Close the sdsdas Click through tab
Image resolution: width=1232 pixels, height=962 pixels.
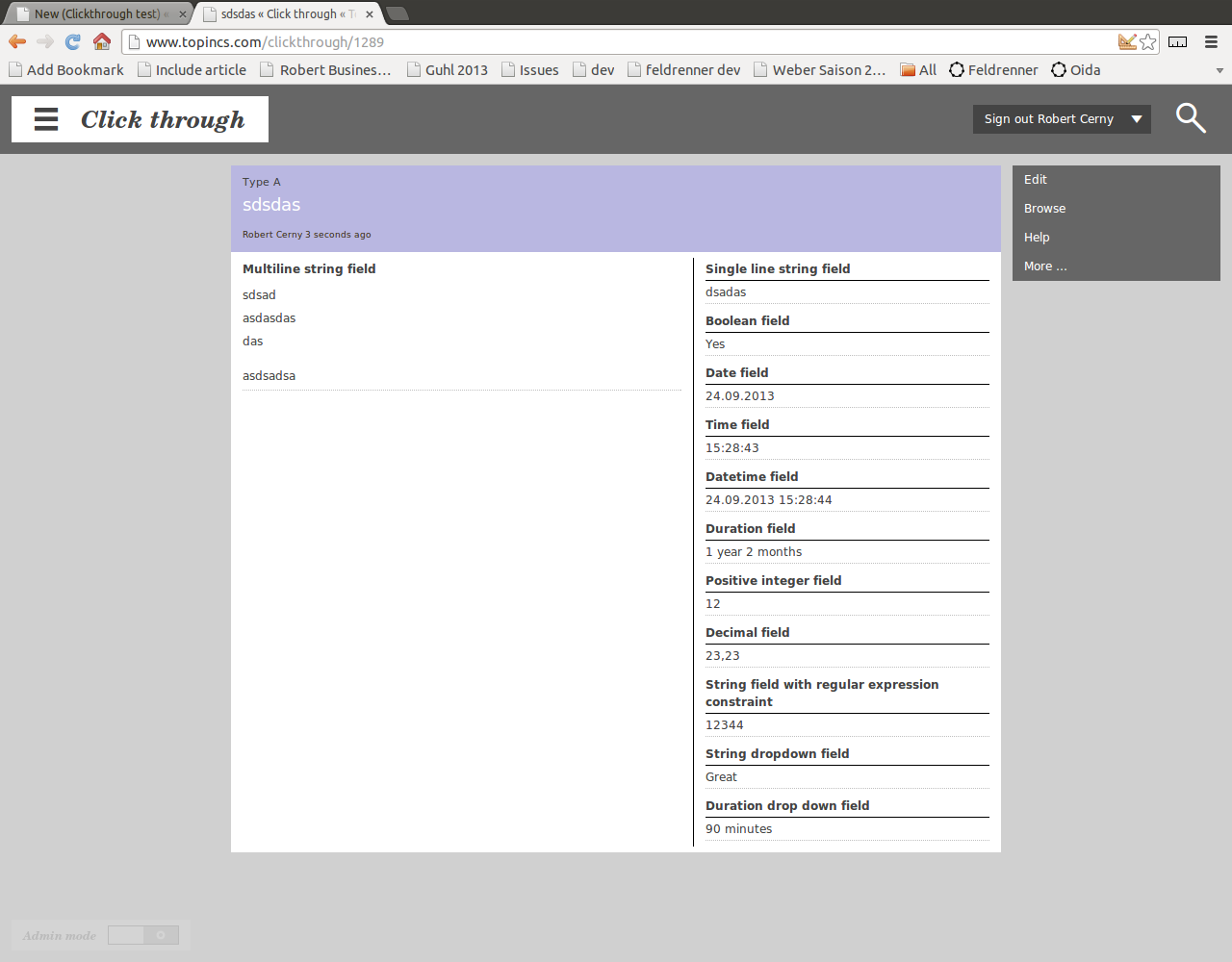[x=370, y=14]
